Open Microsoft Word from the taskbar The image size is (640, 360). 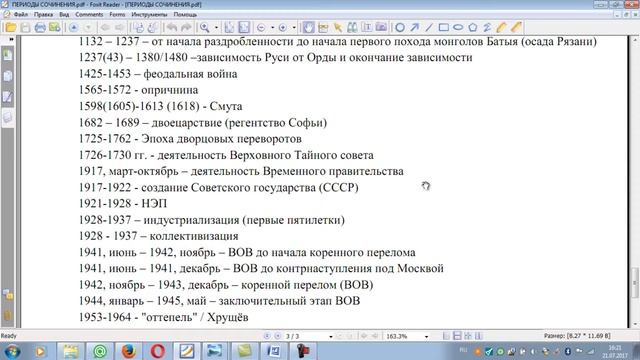(x=273, y=351)
